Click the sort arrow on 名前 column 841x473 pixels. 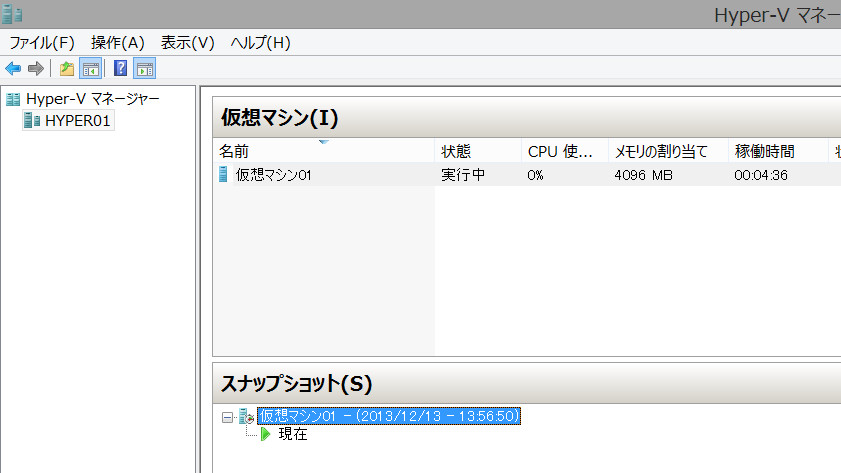[x=323, y=142]
